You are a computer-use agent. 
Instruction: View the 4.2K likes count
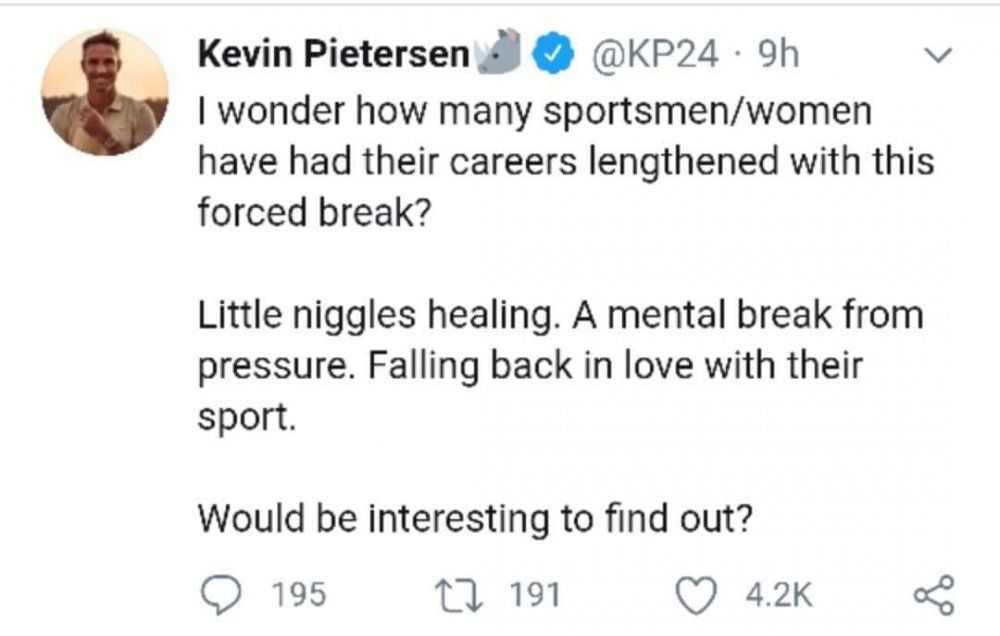pyautogui.click(x=779, y=595)
